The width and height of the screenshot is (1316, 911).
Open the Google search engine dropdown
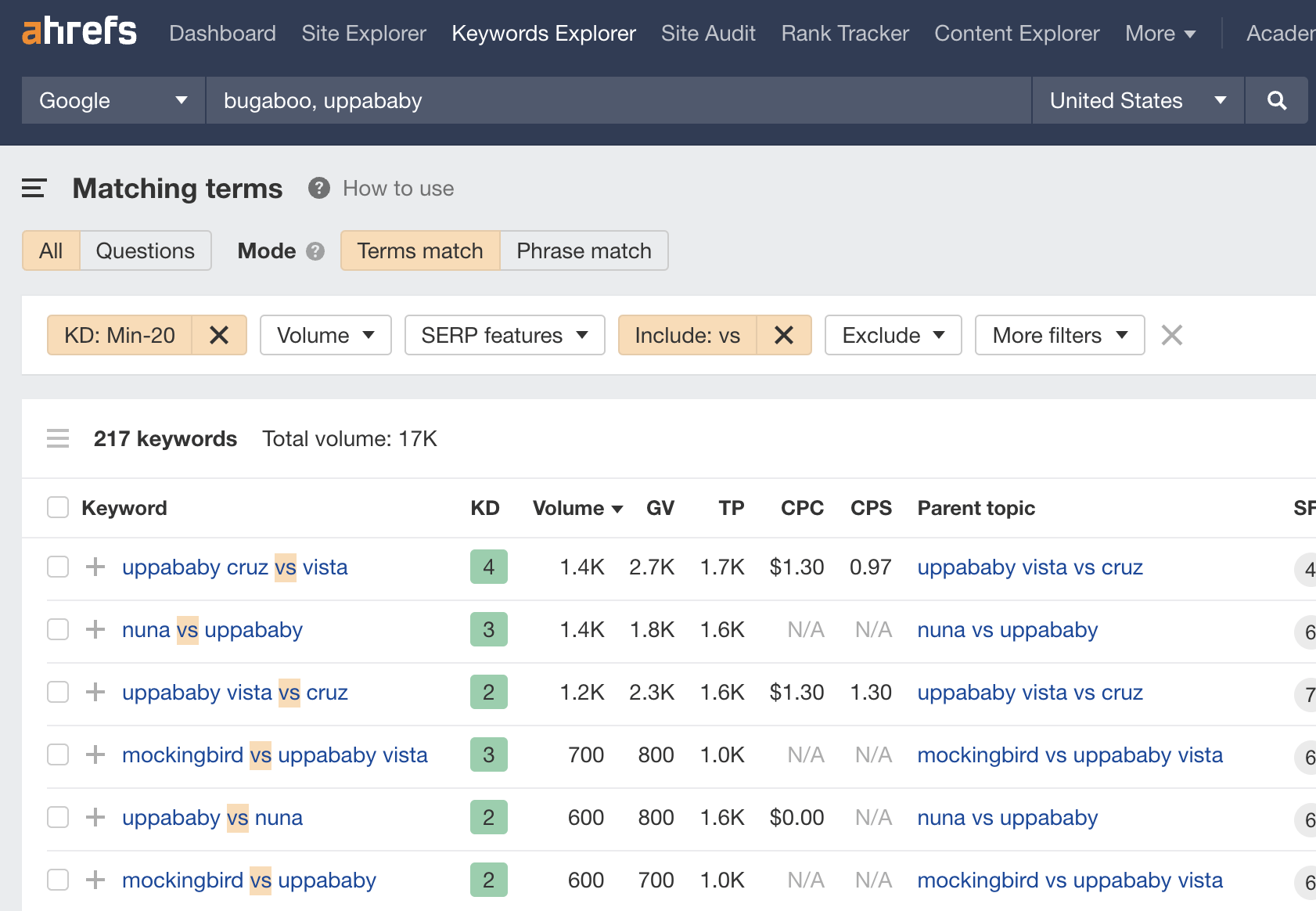112,100
